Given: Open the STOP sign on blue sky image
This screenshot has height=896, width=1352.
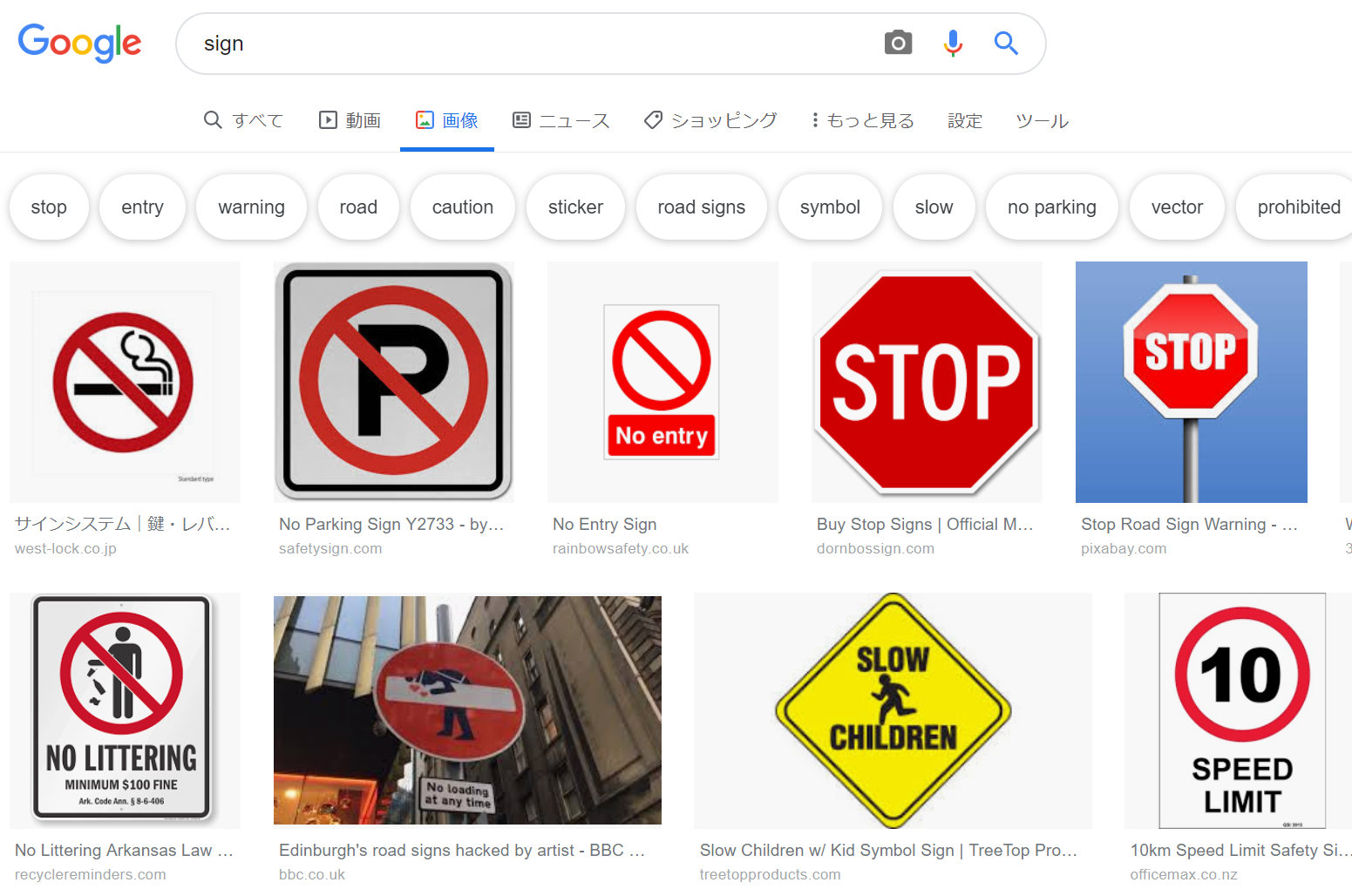Looking at the screenshot, I should click(x=1192, y=382).
